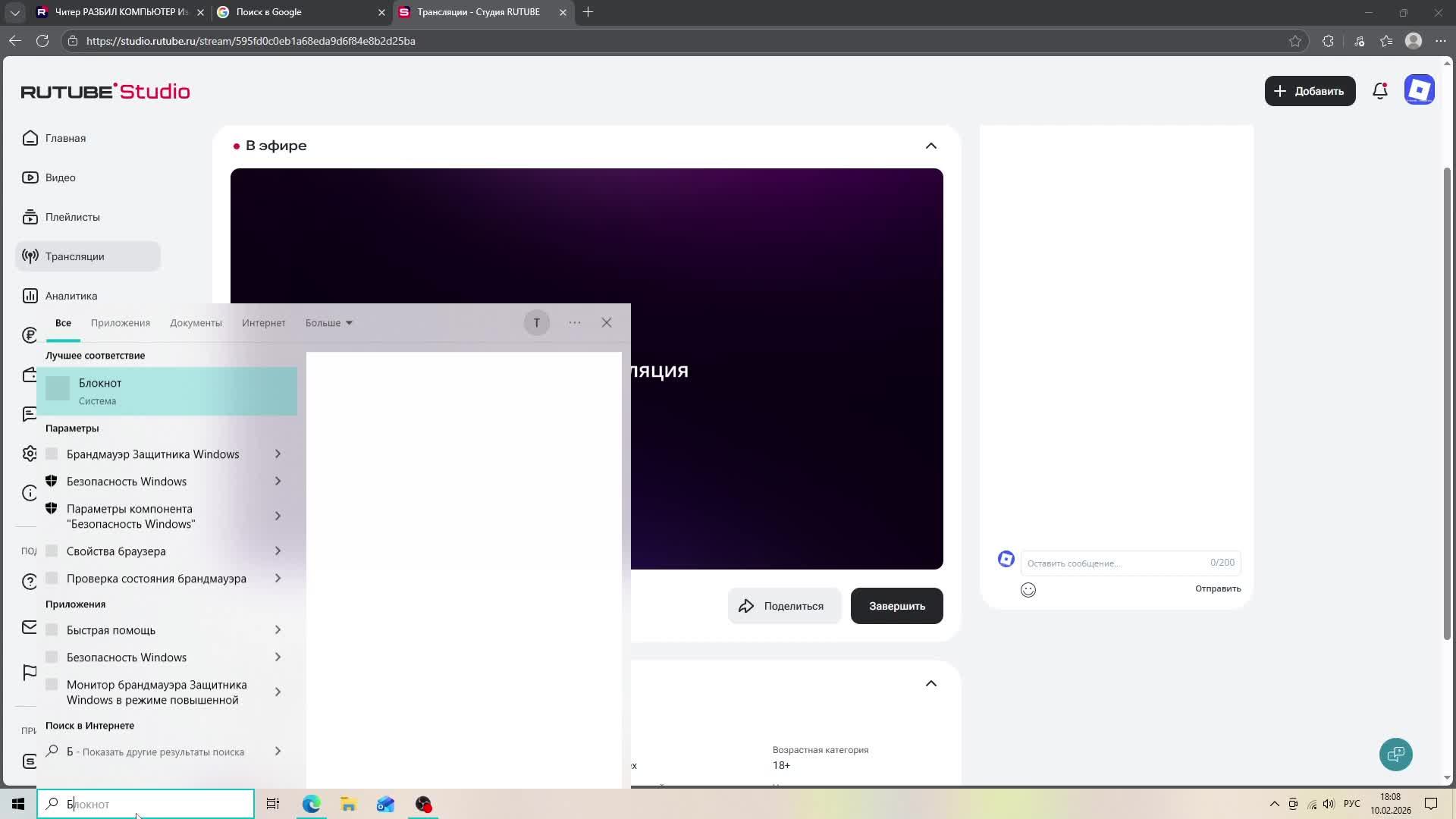Click the emoji smiley icon in chat
1456x819 pixels.
[x=1028, y=590]
